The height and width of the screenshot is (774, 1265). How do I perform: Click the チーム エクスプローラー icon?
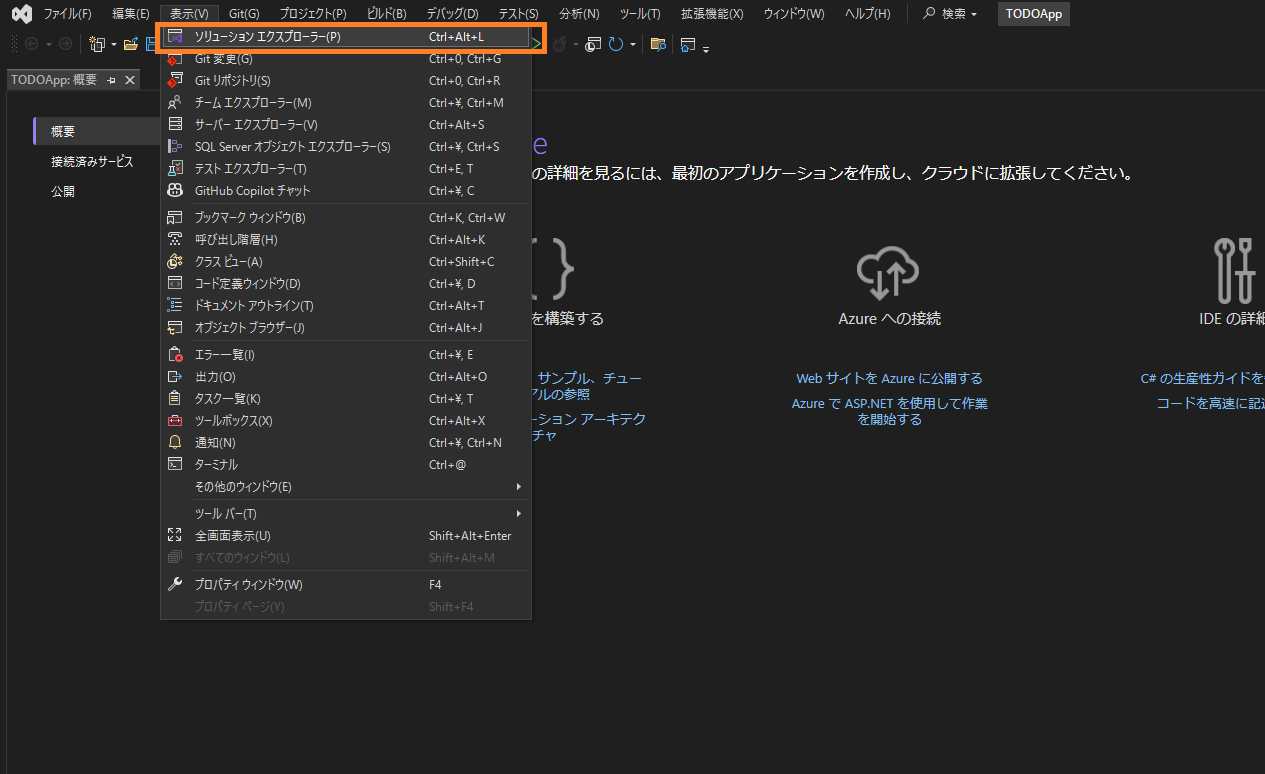coord(174,103)
